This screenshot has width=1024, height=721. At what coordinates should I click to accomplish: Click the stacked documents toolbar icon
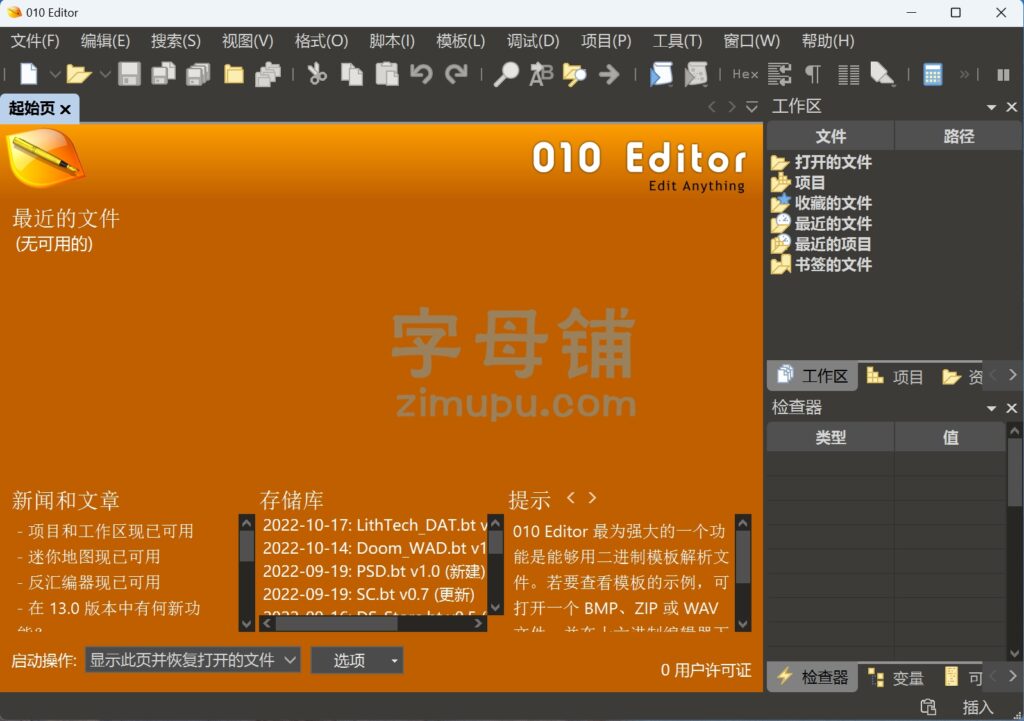coord(268,74)
